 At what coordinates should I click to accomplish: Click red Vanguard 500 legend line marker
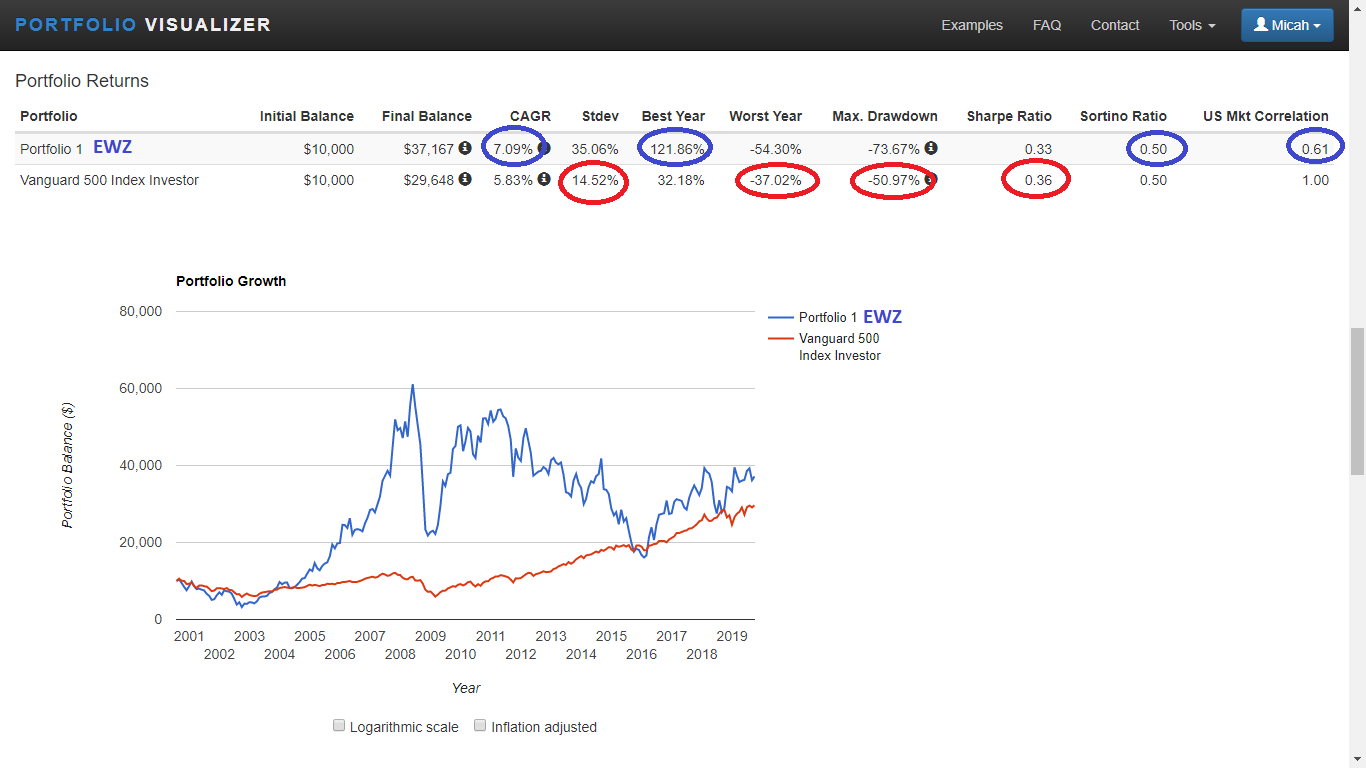click(x=781, y=339)
